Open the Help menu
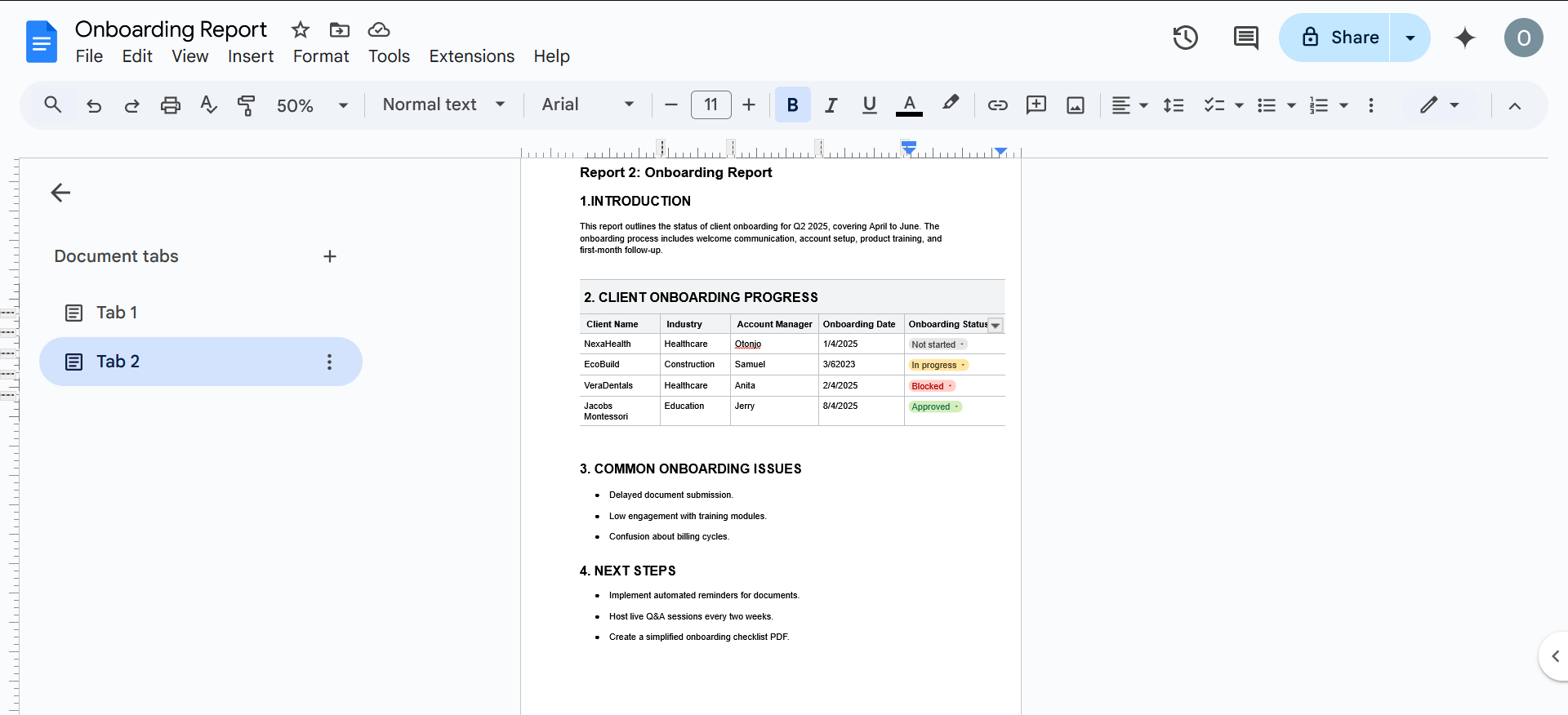The image size is (1568, 715). point(551,56)
